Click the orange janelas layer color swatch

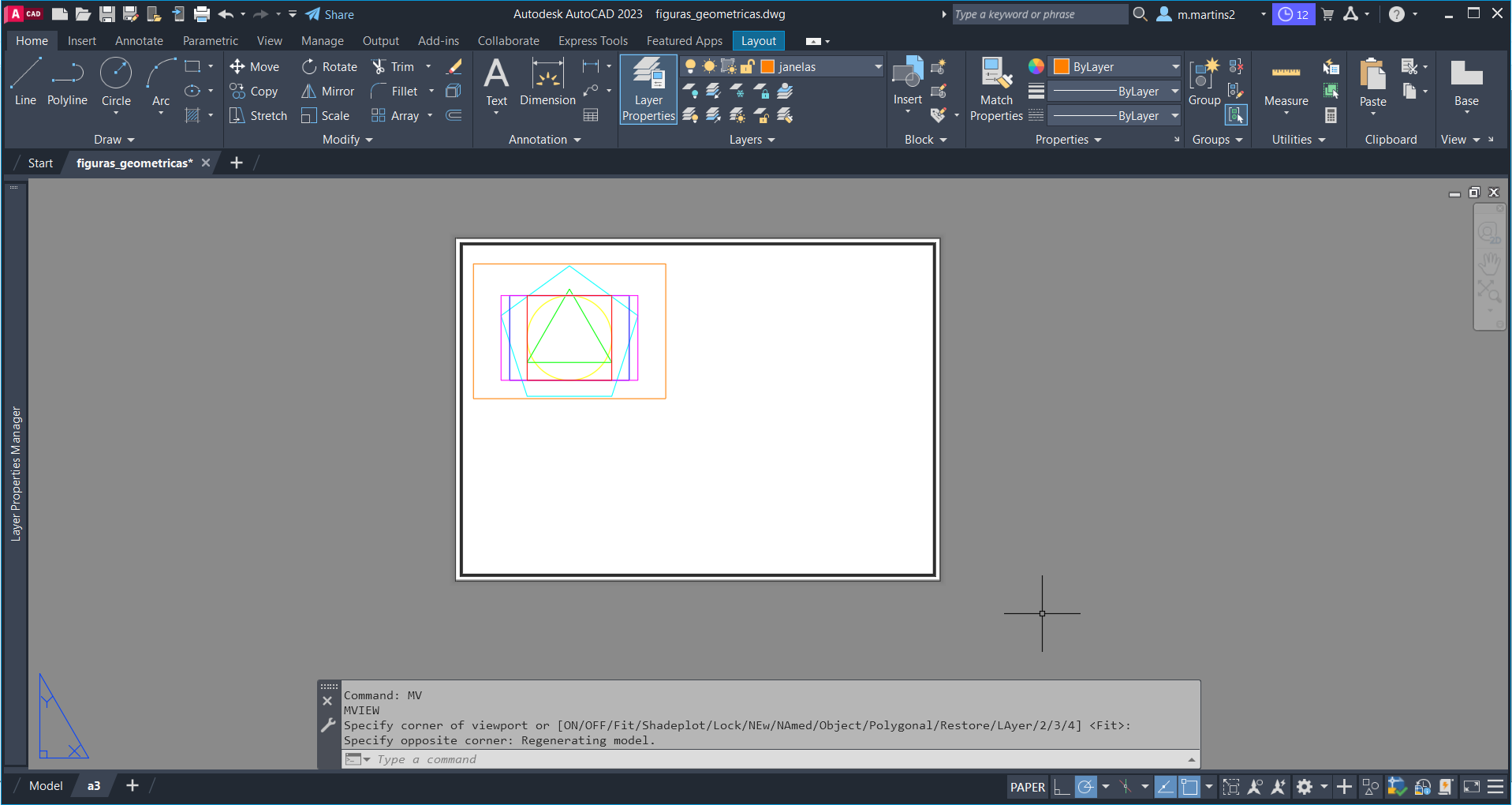click(767, 67)
